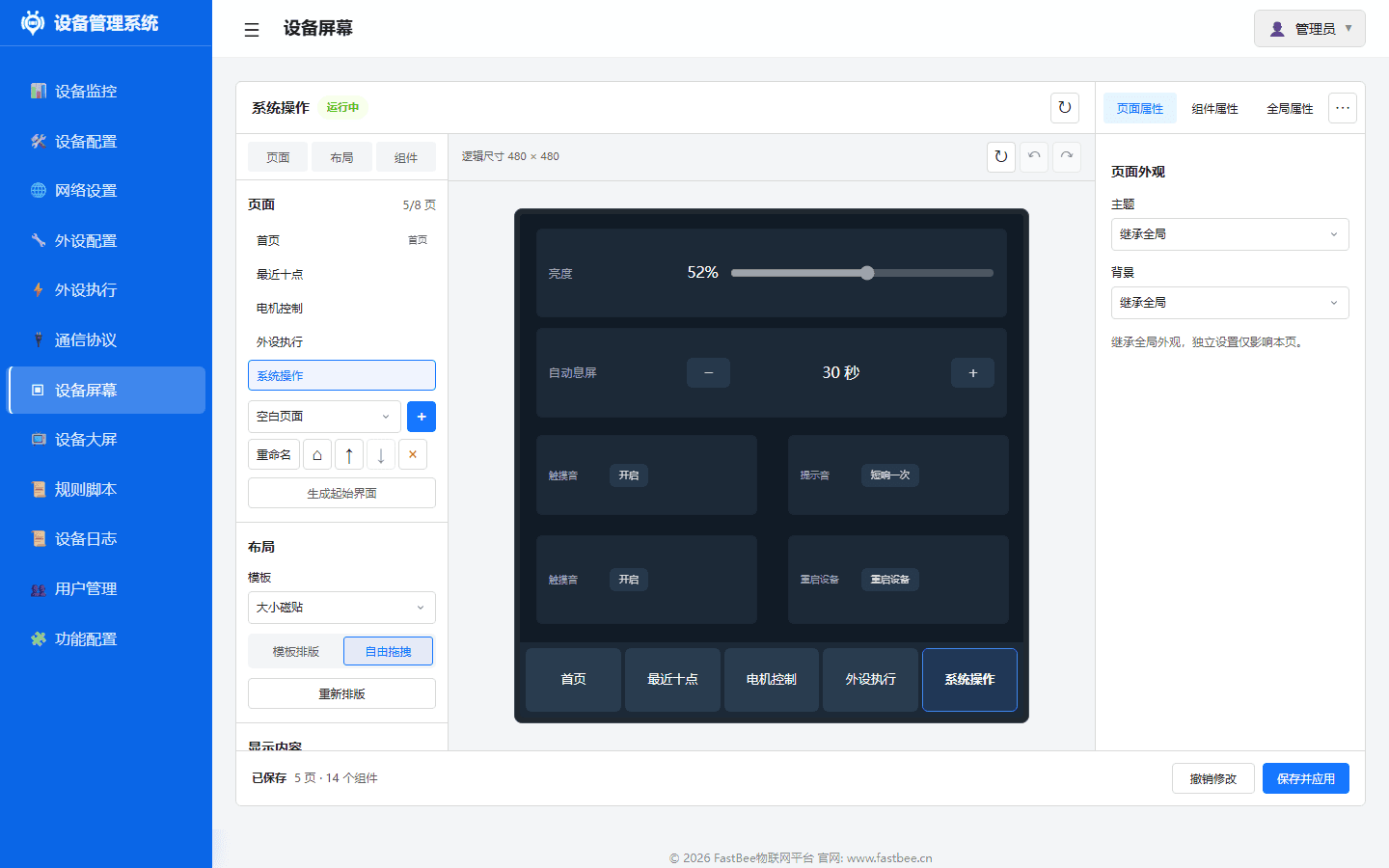The width and height of the screenshot is (1389, 868).
Task: Adjust the 亮度 brightness slider handle
Action: [x=867, y=273]
